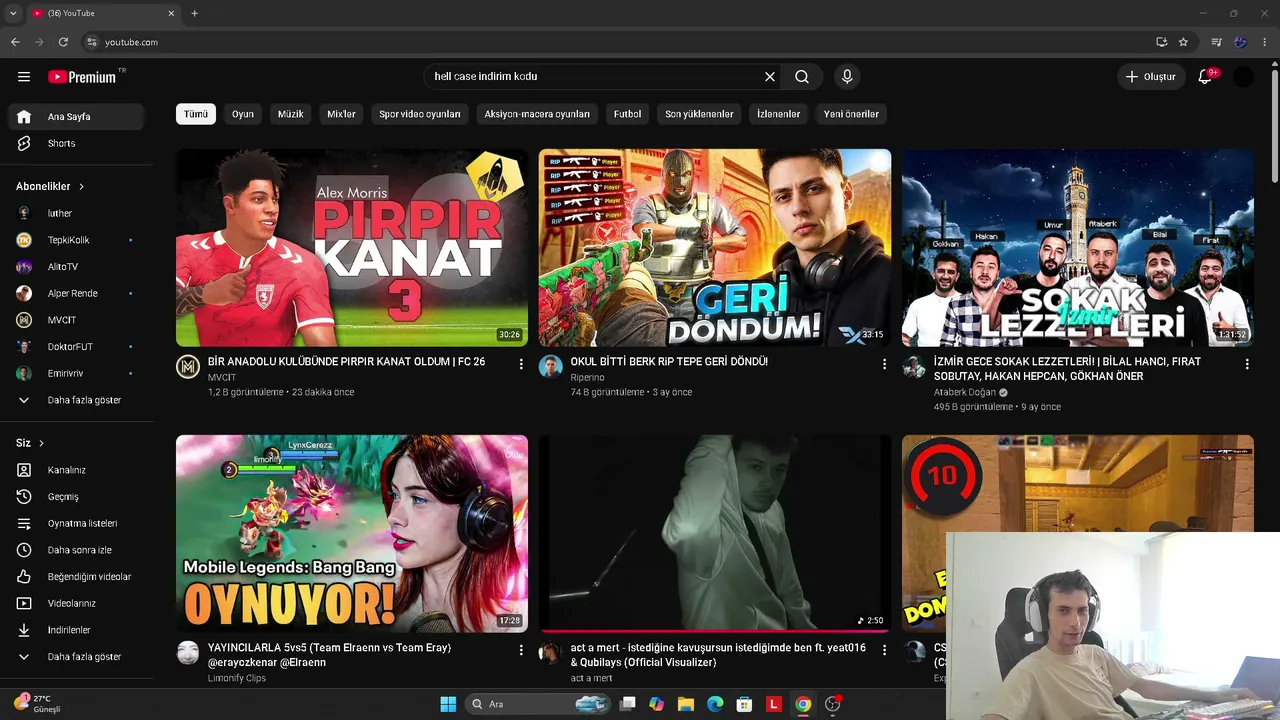Screen dimensions: 1280x720
Task: Close the YouTube browser tab
Action: pyautogui.click(x=171, y=14)
